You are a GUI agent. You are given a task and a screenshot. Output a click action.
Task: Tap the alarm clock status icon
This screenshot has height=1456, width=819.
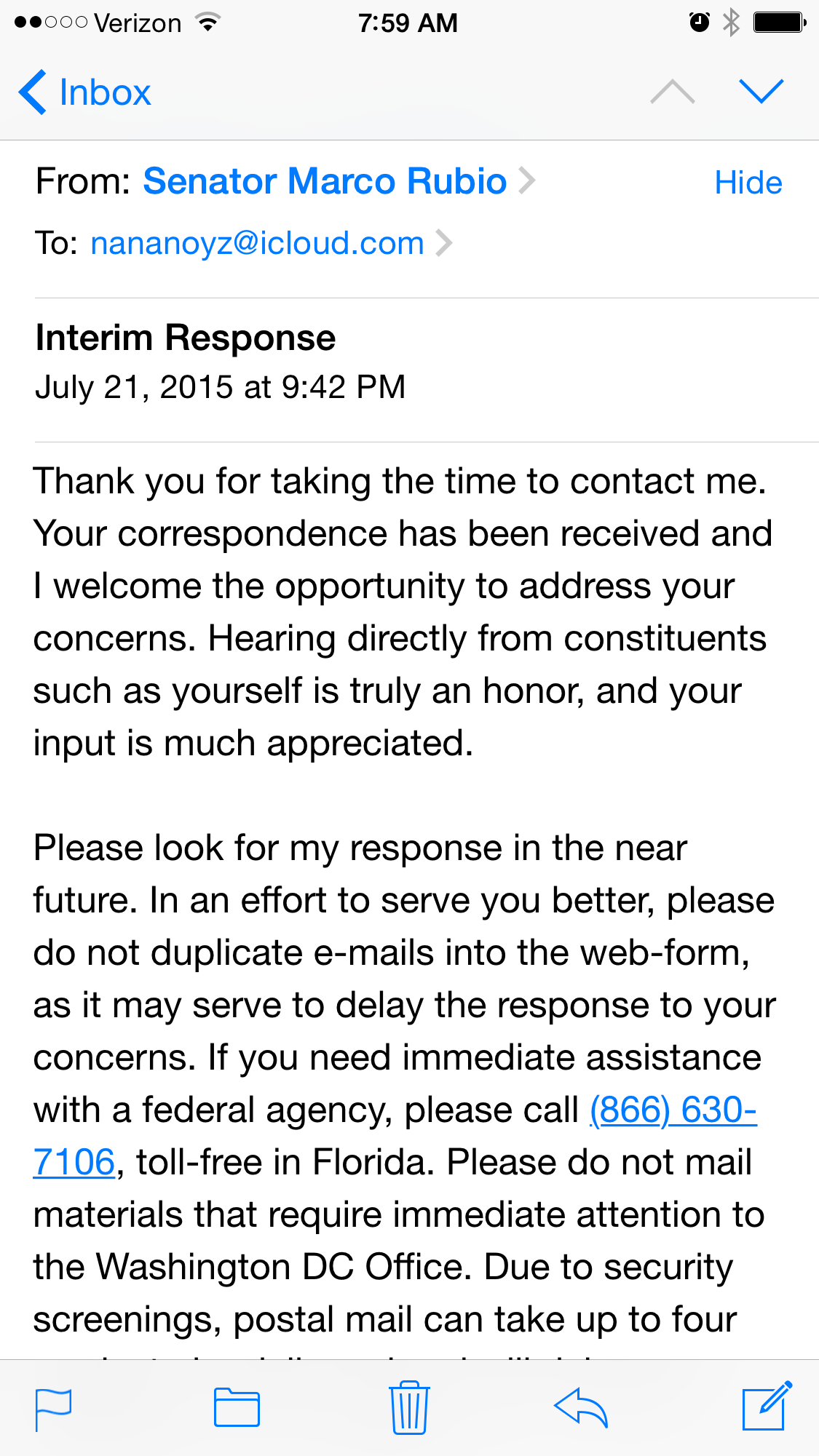coord(699,23)
